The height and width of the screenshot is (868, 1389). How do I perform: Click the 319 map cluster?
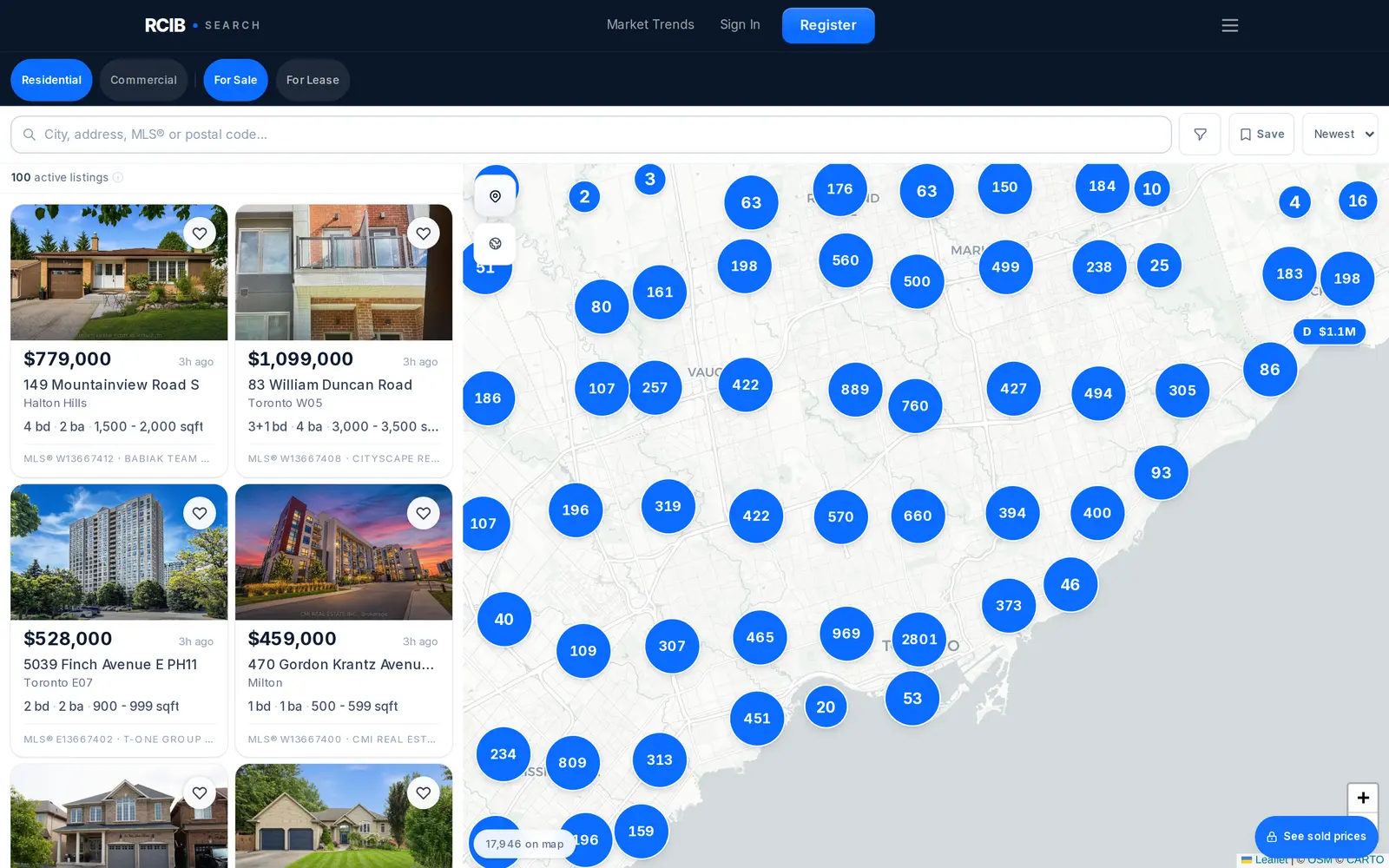click(x=668, y=507)
